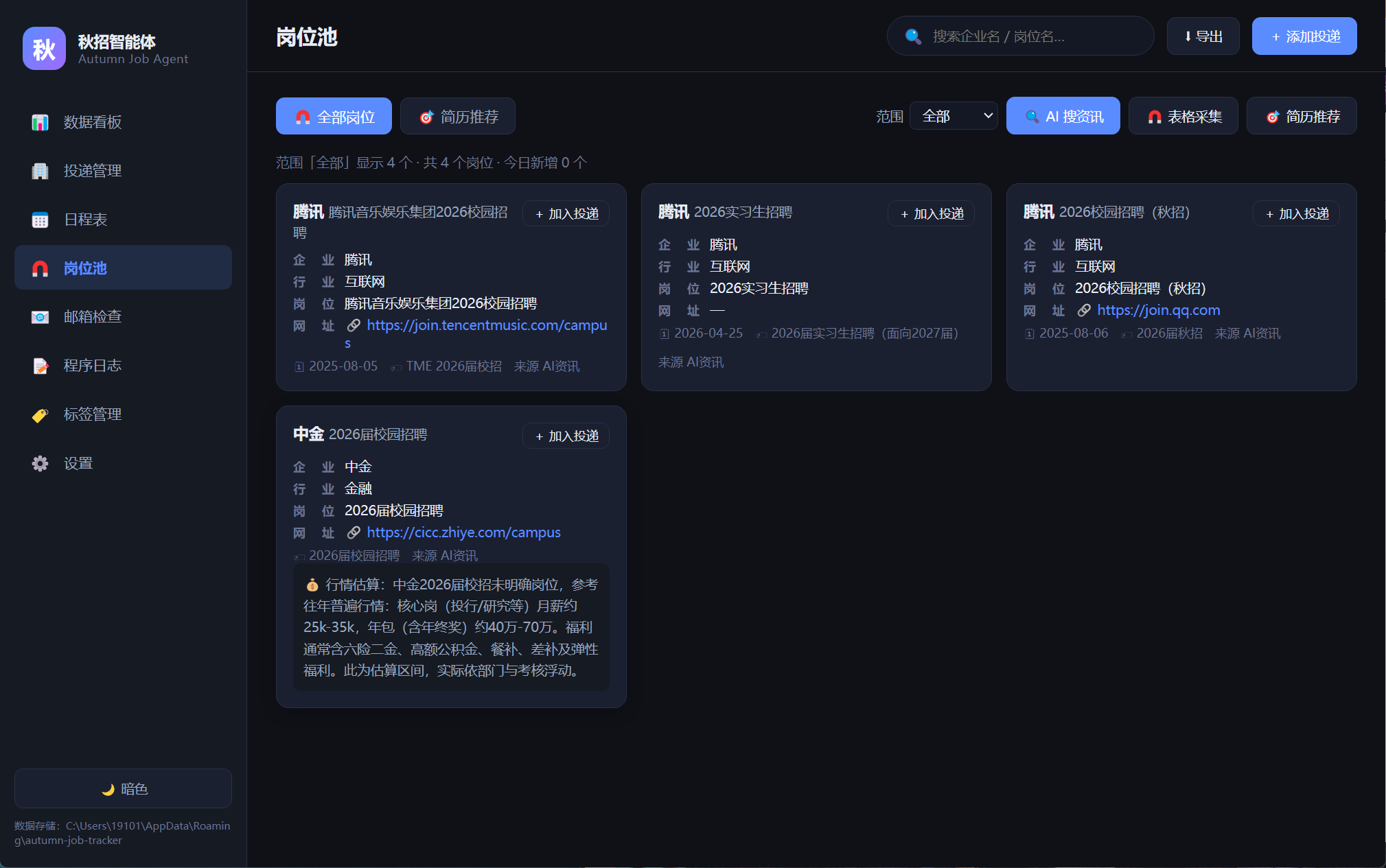This screenshot has height=868, width=1386.
Task: Click the 标签管理 tag icon
Action: (40, 414)
